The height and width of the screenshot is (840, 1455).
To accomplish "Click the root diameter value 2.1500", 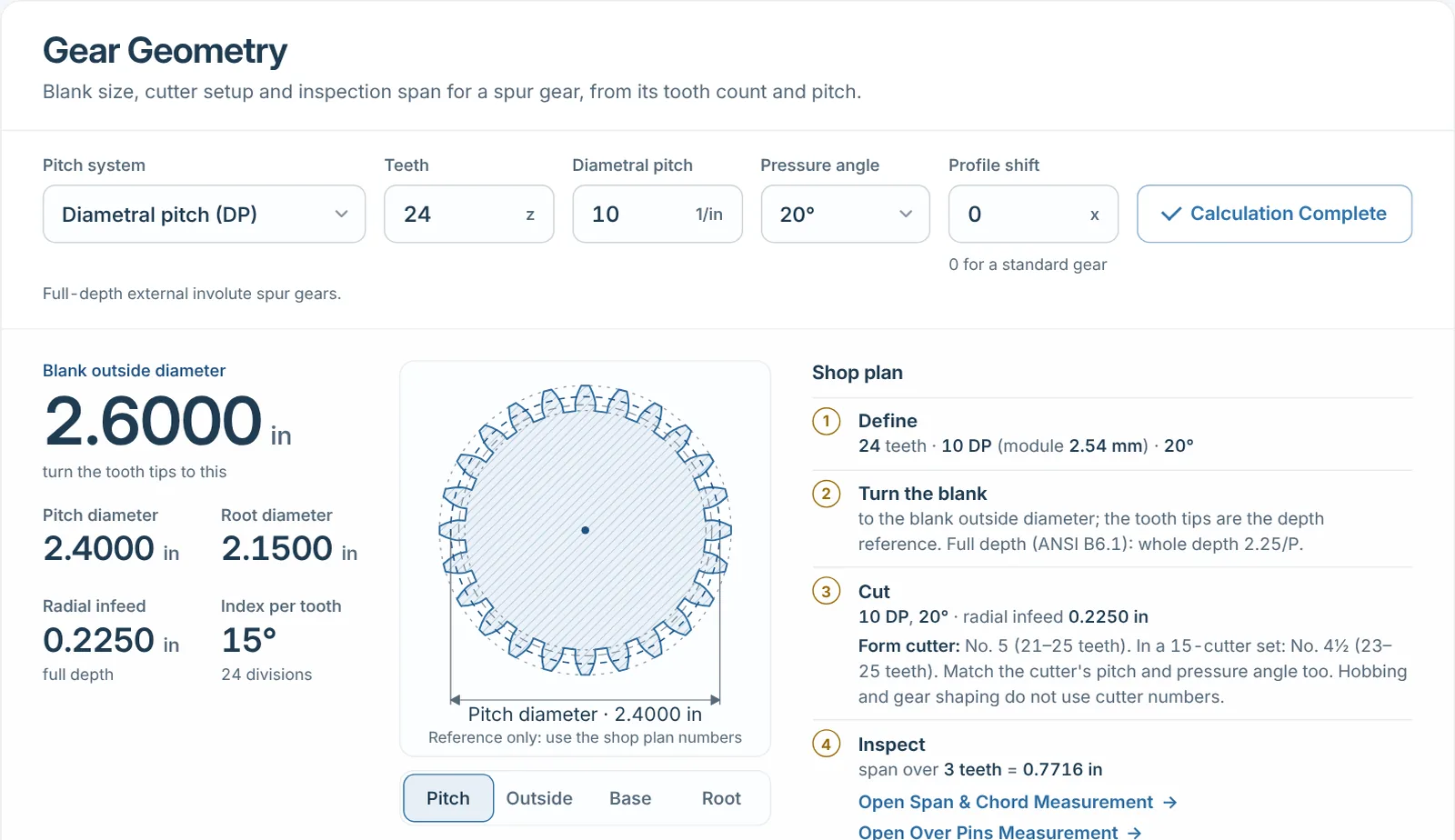I will [277, 549].
